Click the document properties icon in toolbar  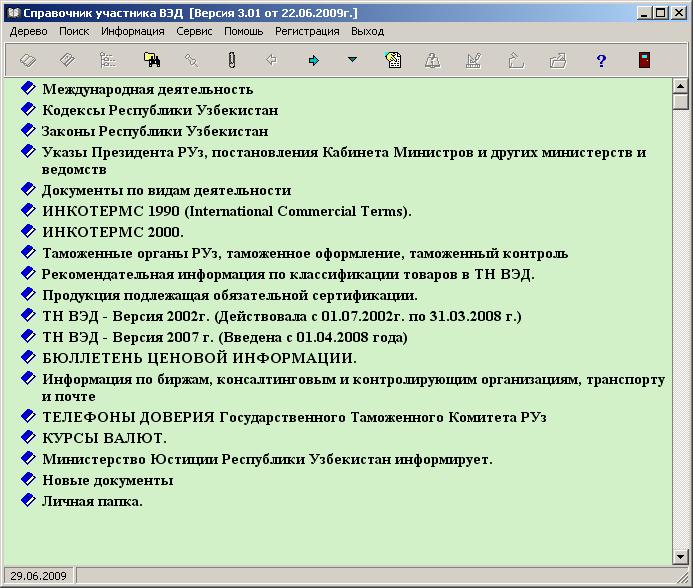(x=394, y=61)
